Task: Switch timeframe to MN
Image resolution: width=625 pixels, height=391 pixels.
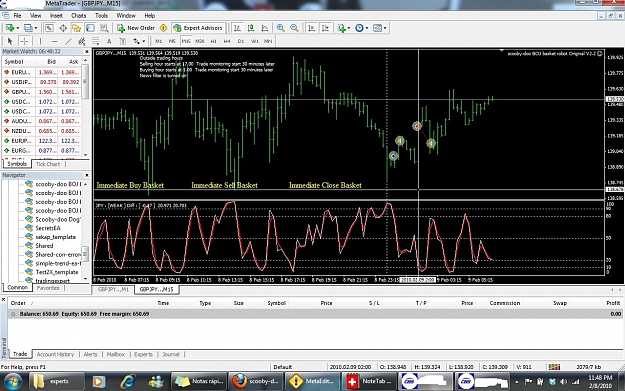Action: pyautogui.click(x=268, y=41)
